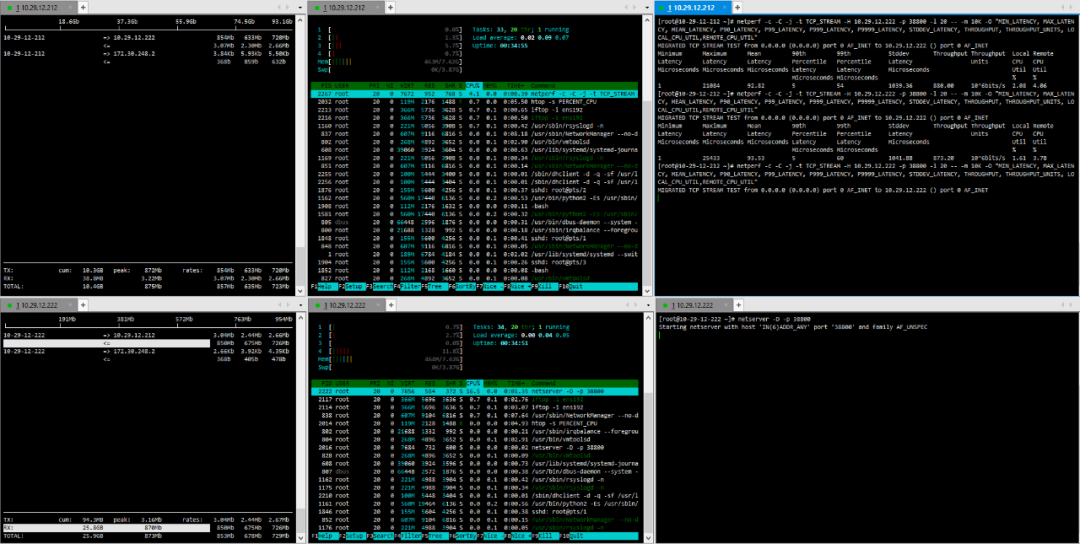Click F5 Tree in htop on 10.29.12.212
This screenshot has width=1080, height=544.
435,286
